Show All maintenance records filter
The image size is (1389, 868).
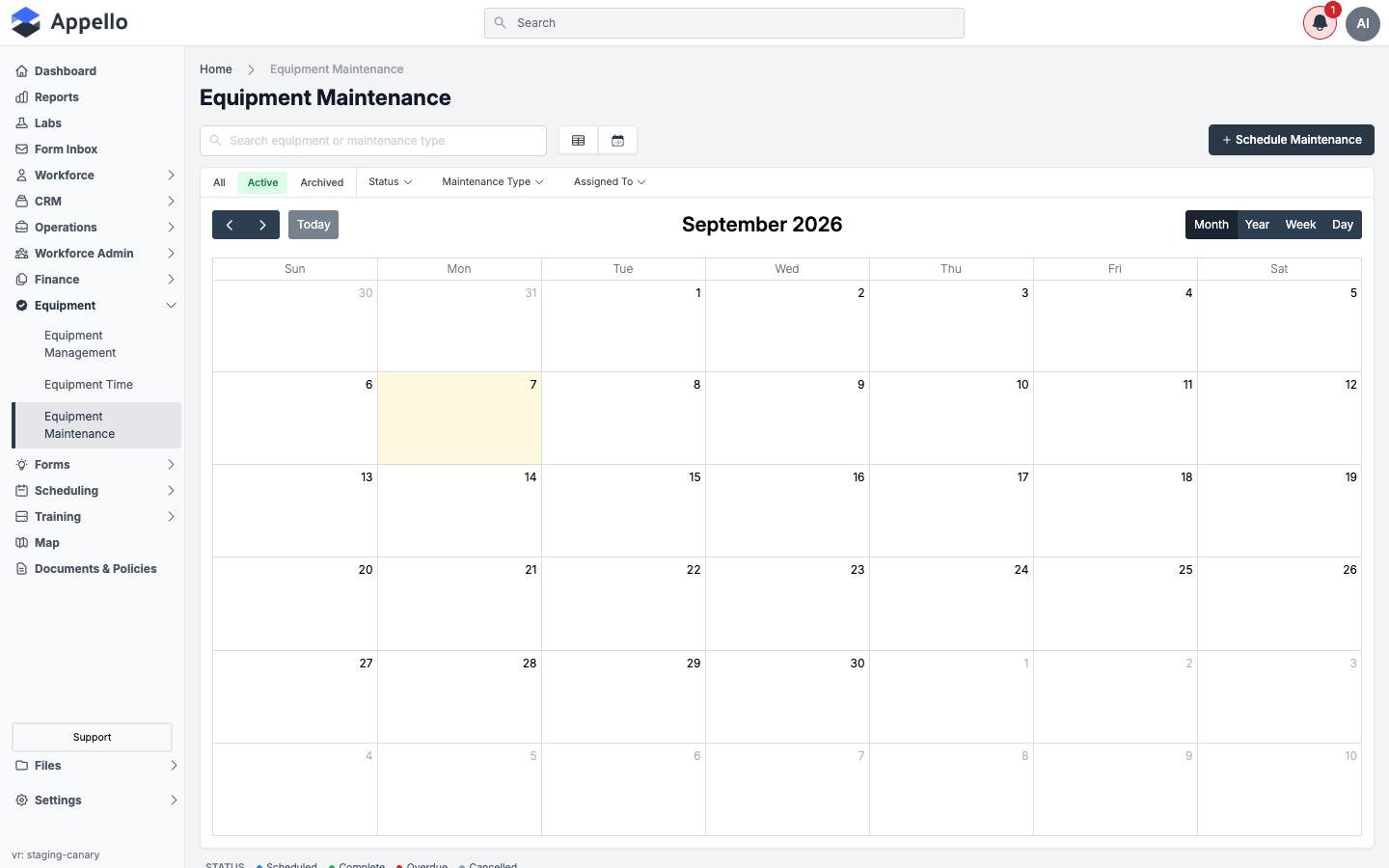(220, 182)
